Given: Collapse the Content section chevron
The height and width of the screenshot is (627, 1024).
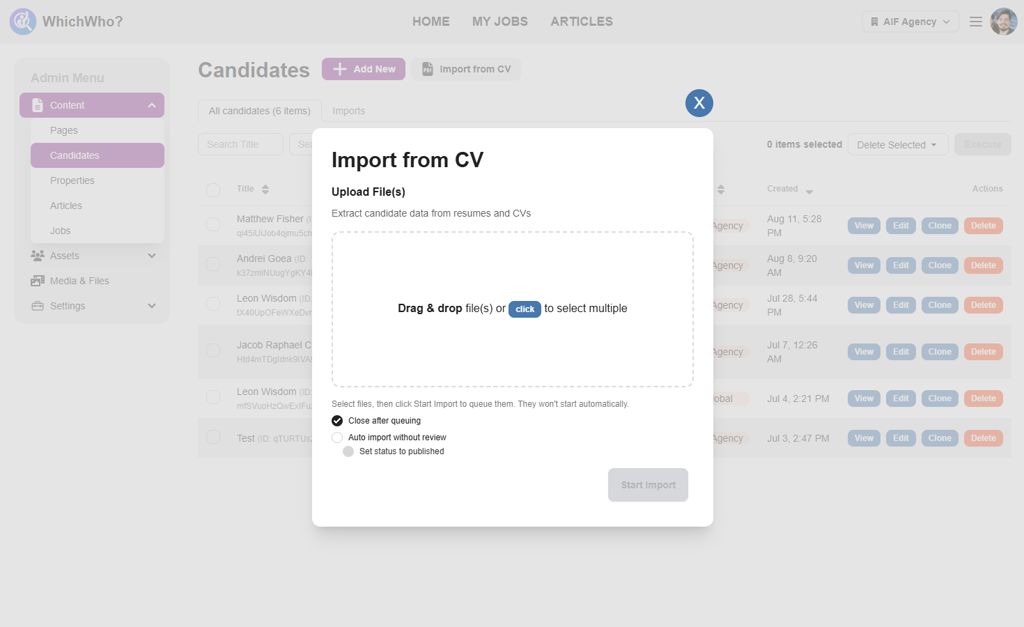Looking at the screenshot, I should (152, 105).
